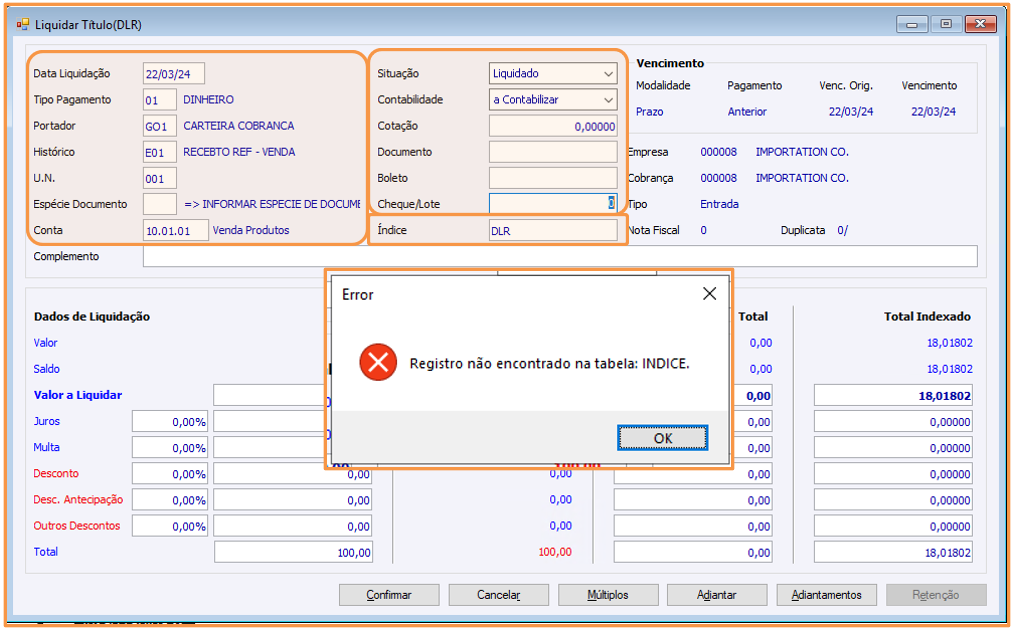Open the Situação dropdown
Viewport: 1011px width, 630px height.
pos(553,74)
